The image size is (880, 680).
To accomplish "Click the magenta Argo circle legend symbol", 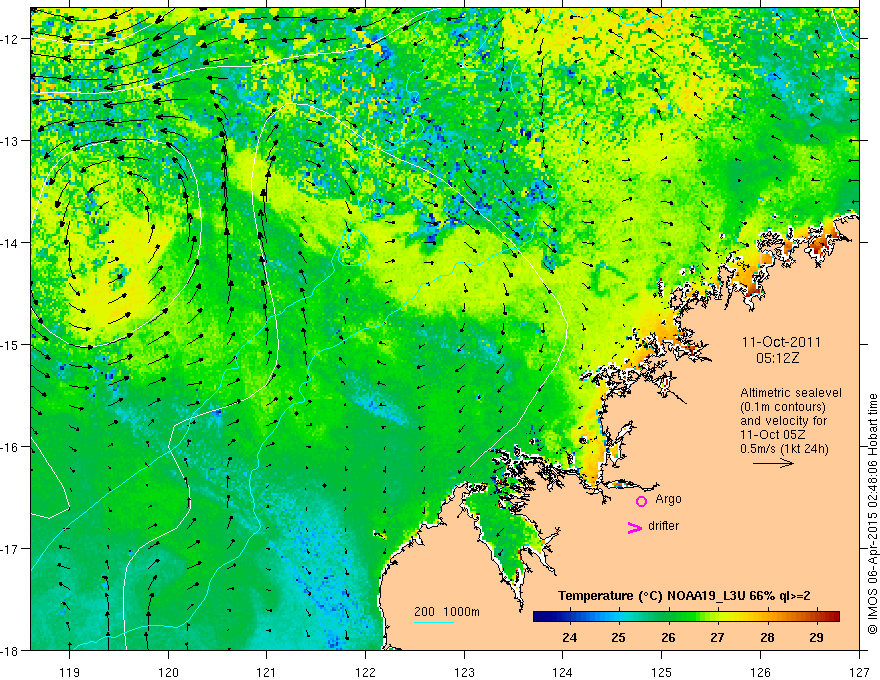I will [x=641, y=500].
